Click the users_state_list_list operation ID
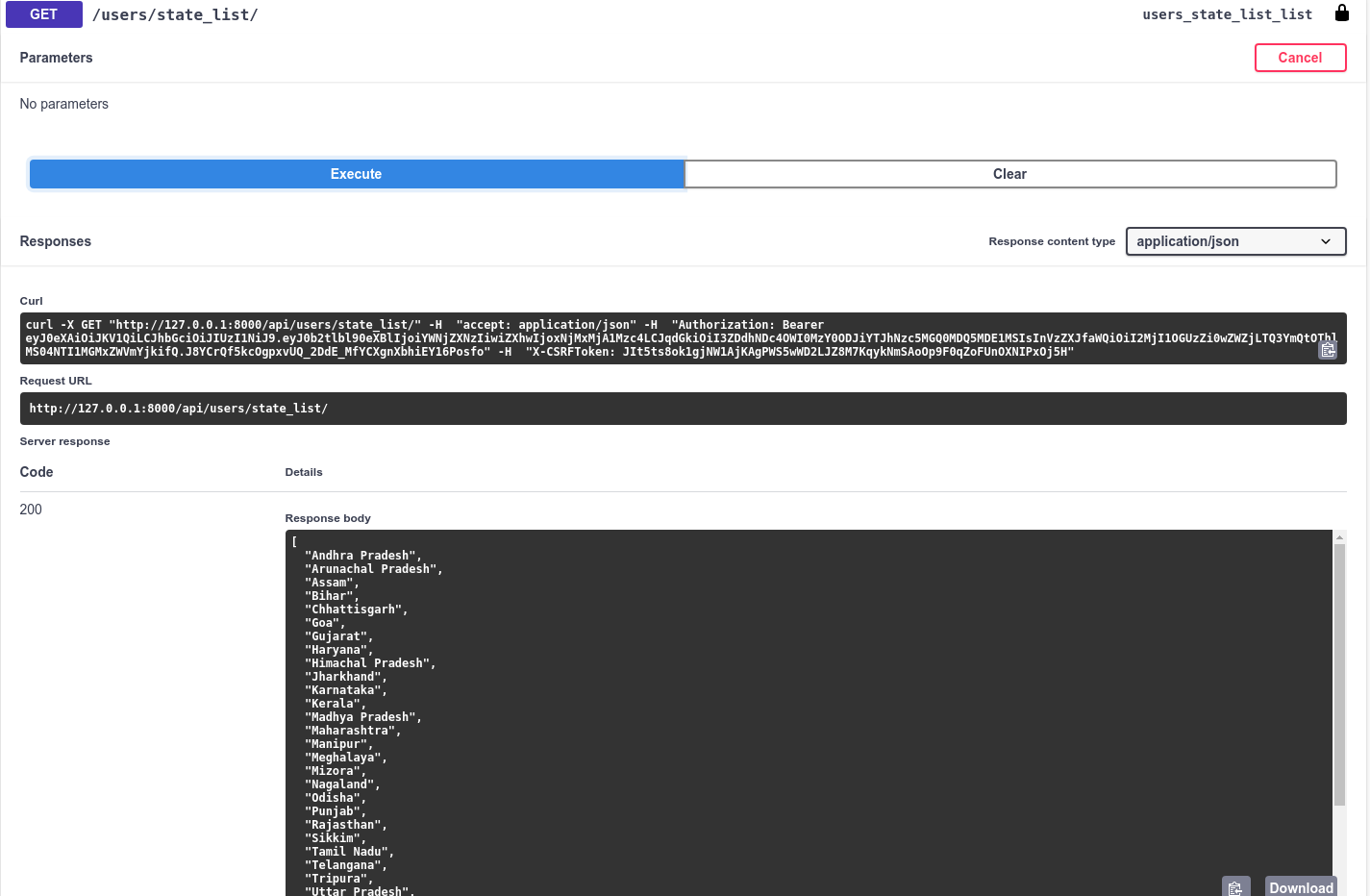 [1227, 14]
